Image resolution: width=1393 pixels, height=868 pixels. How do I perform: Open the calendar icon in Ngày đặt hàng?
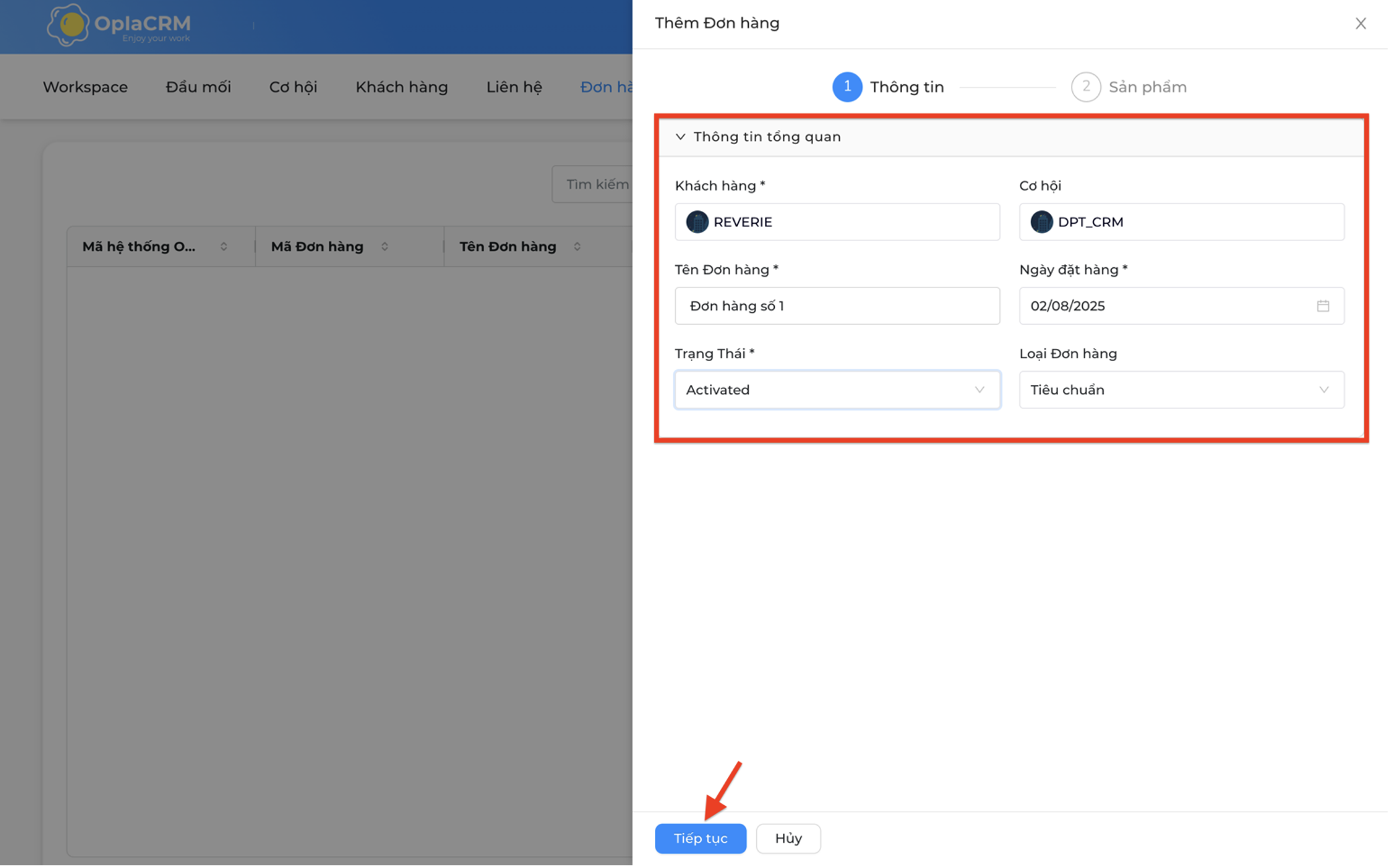pyautogui.click(x=1323, y=306)
